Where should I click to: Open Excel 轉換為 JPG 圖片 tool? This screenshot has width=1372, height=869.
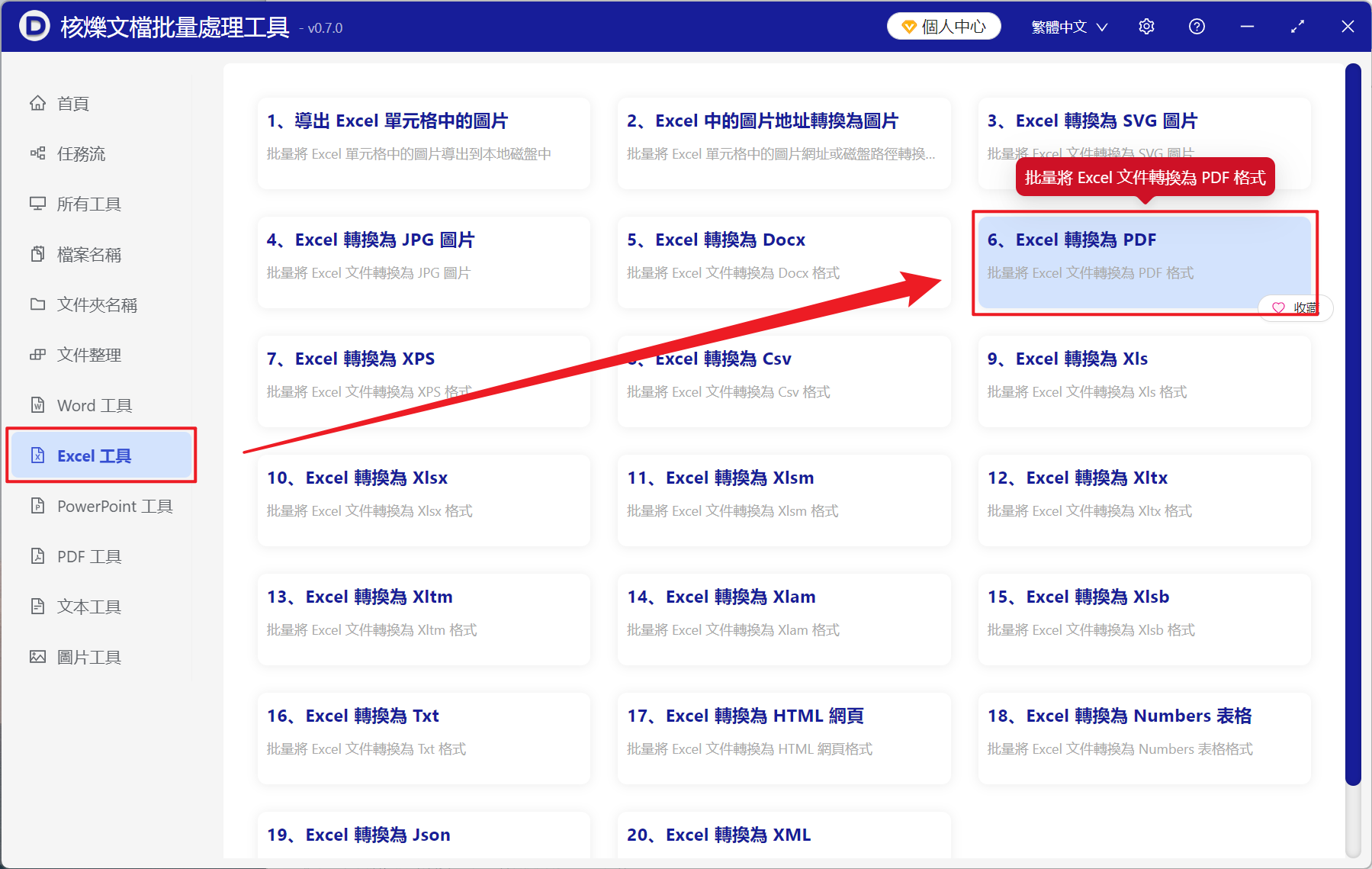pos(423,262)
